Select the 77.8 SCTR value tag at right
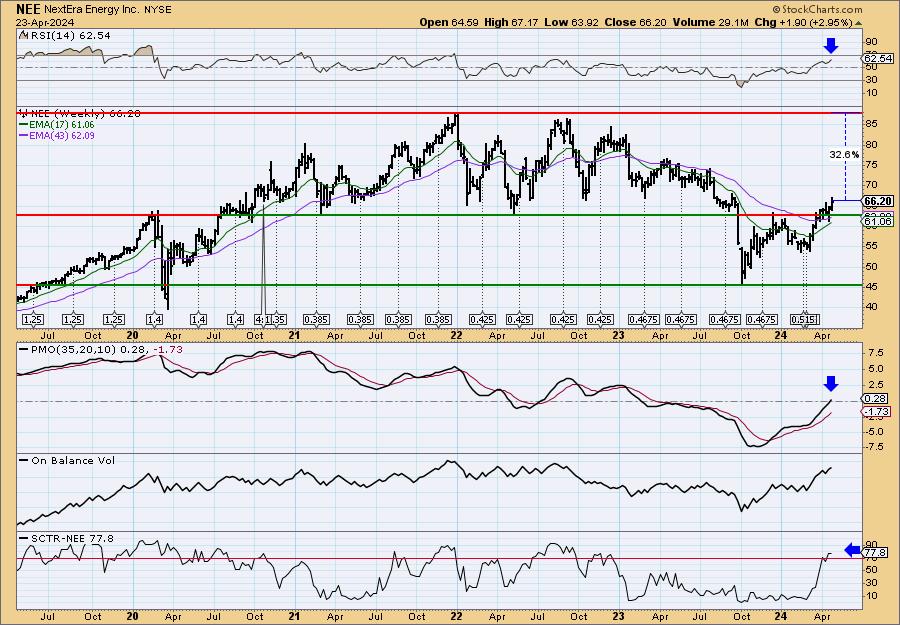900x625 pixels. click(x=876, y=553)
